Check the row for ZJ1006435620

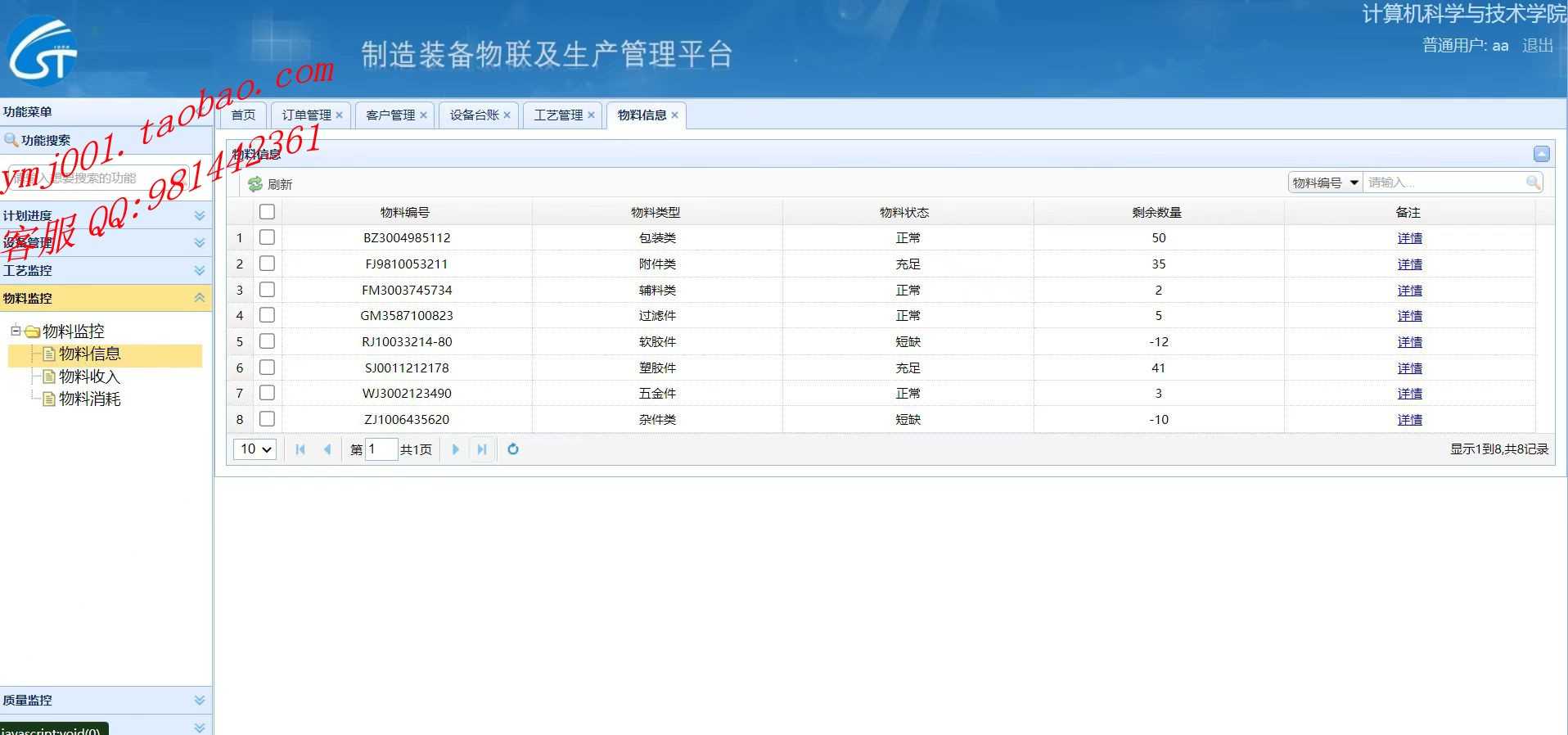[x=267, y=419]
